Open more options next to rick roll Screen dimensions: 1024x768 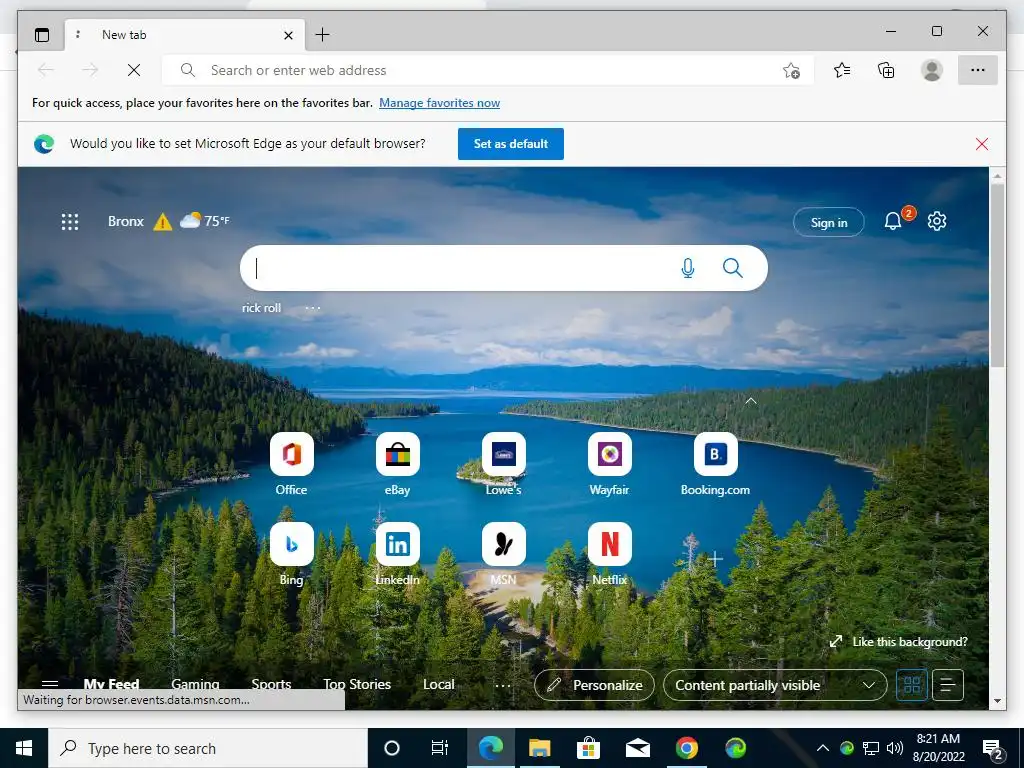(313, 308)
